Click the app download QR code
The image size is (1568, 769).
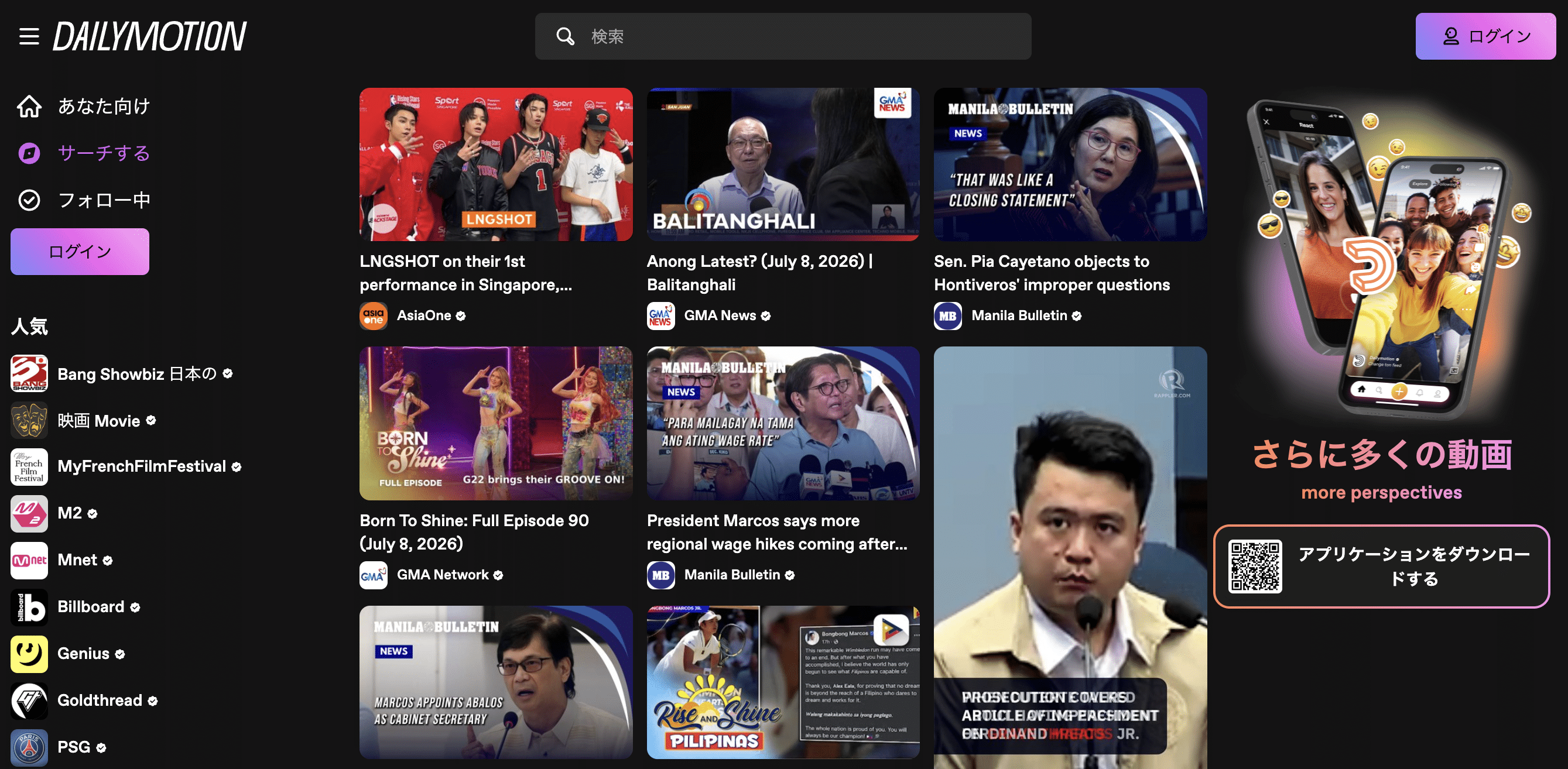coord(1255,567)
